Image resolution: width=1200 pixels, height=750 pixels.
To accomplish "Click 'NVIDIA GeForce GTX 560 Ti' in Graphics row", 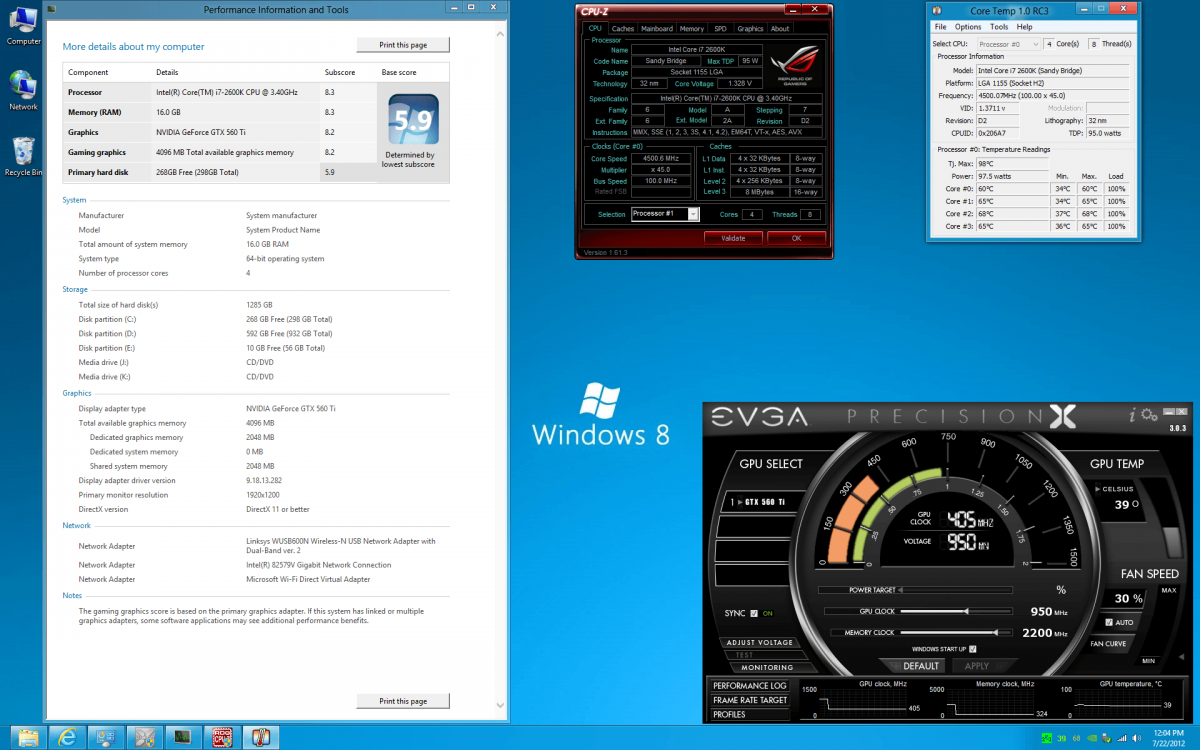I will (x=203, y=132).
